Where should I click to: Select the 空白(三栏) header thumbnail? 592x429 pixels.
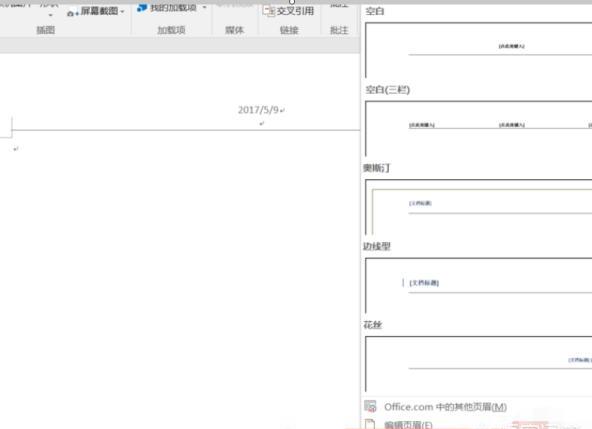(478, 128)
